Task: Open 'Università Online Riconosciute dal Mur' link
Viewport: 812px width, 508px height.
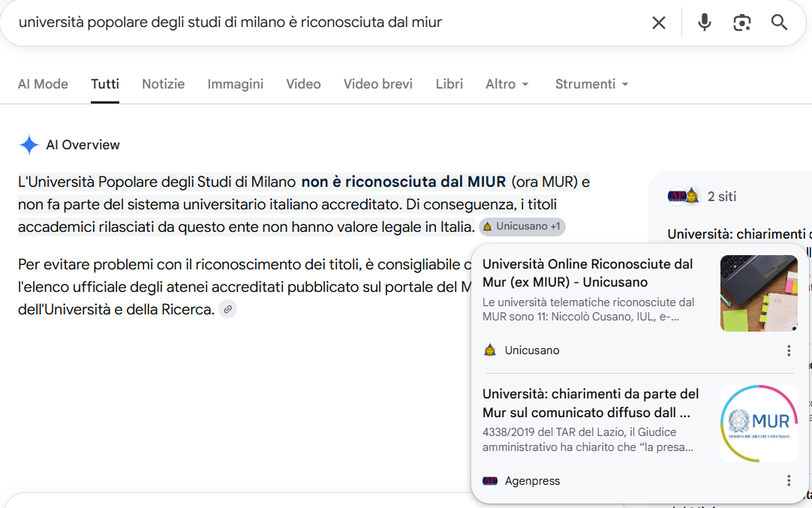Action: click(587, 273)
